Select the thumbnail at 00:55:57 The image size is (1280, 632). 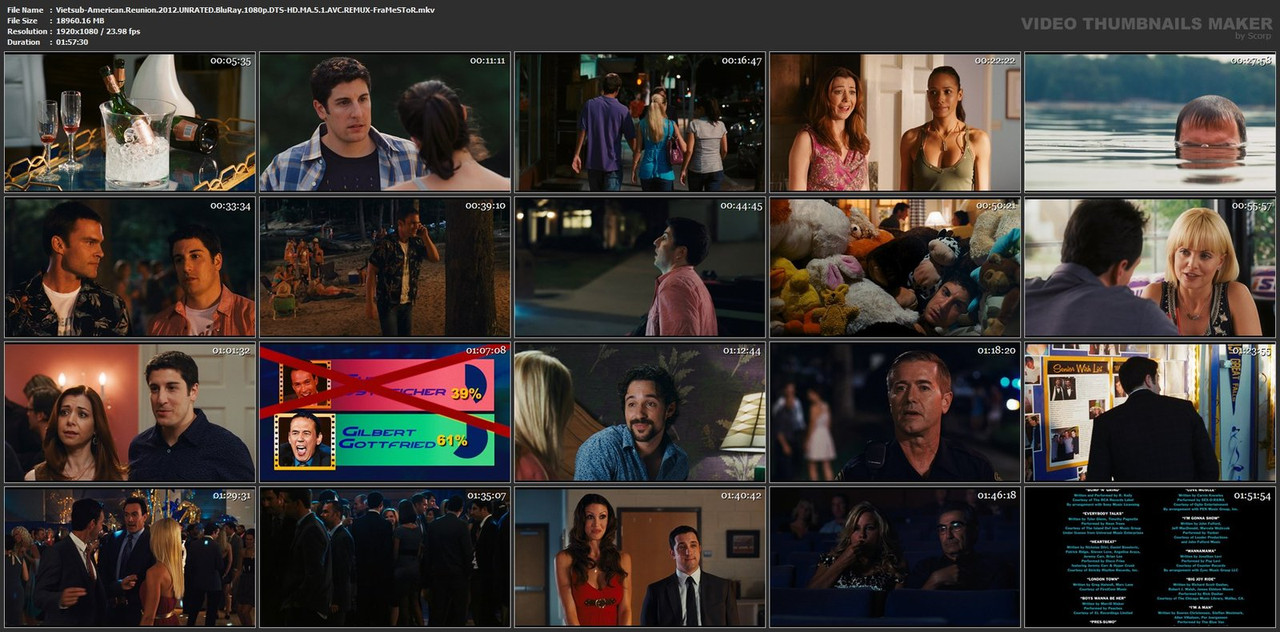coord(1150,267)
